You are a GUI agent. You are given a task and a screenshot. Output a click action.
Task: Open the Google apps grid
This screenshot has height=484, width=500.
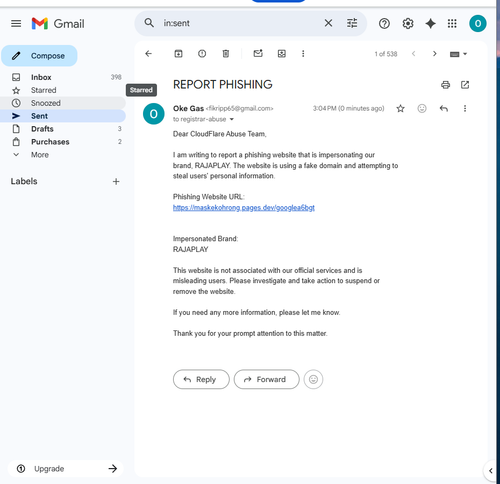[452, 24]
